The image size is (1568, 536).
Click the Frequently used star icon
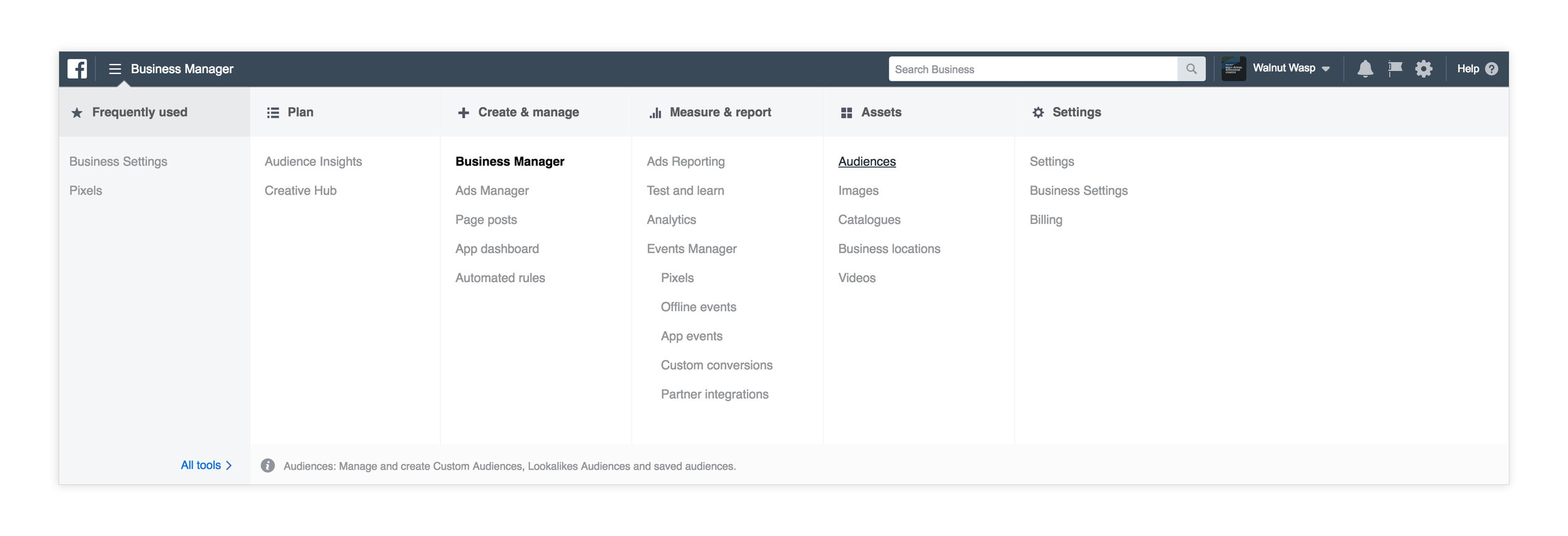click(77, 113)
